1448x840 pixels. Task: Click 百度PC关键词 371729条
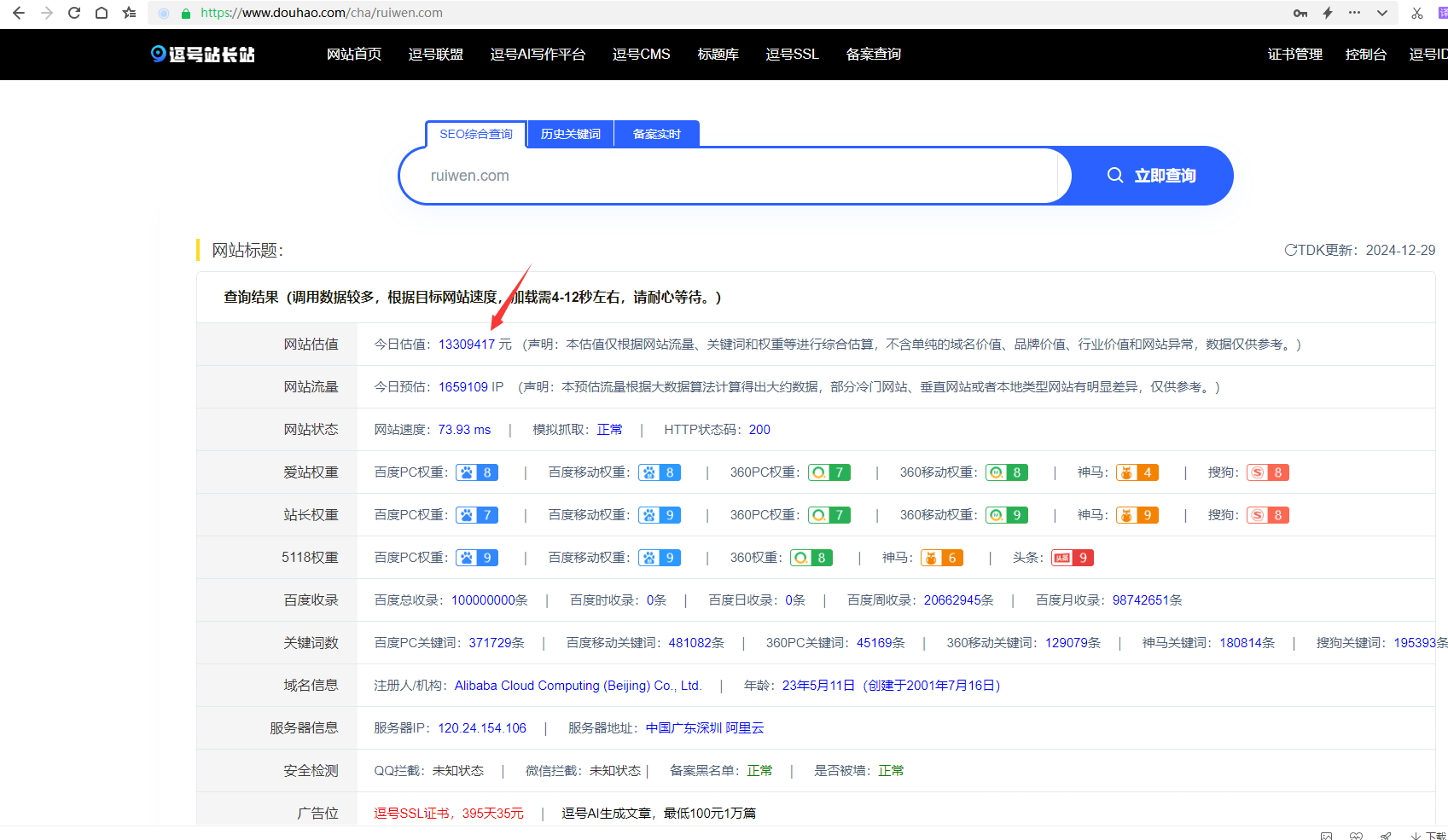[x=497, y=642]
